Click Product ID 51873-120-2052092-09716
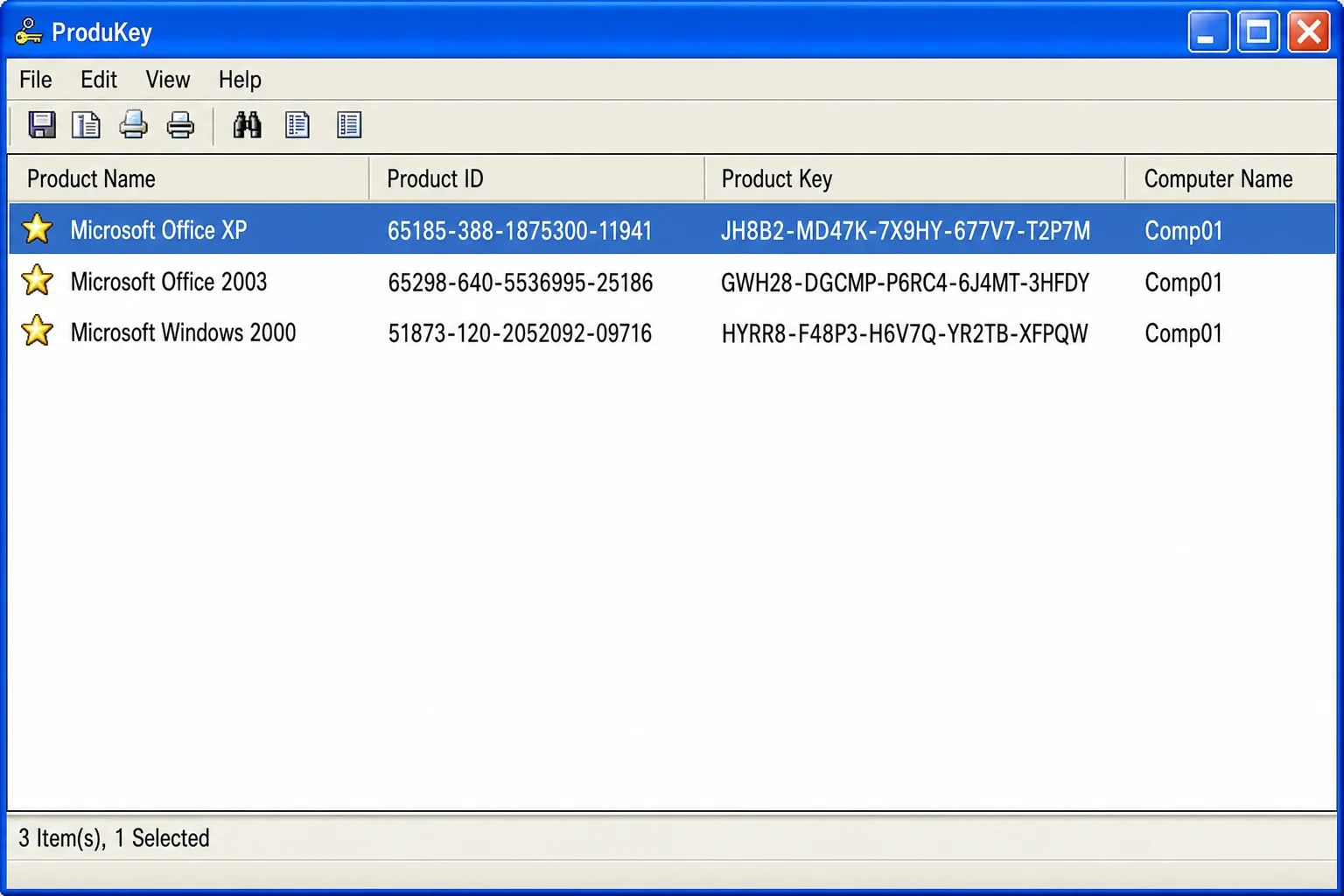The height and width of the screenshot is (896, 1344). (x=520, y=333)
